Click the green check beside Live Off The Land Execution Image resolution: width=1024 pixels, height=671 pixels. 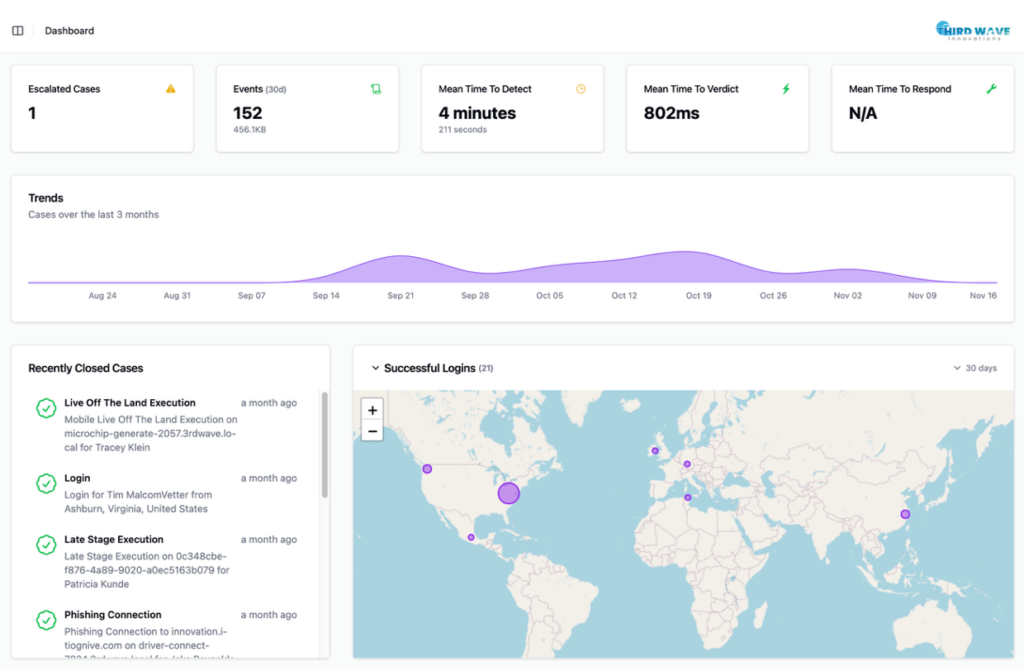46,408
